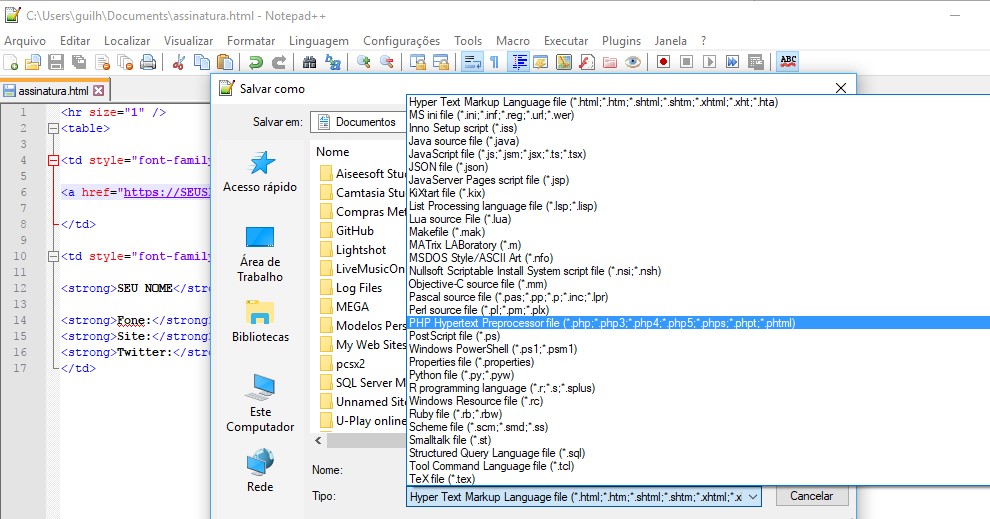Click the Save All toolbar icon
The image size is (990, 519).
coord(79,62)
